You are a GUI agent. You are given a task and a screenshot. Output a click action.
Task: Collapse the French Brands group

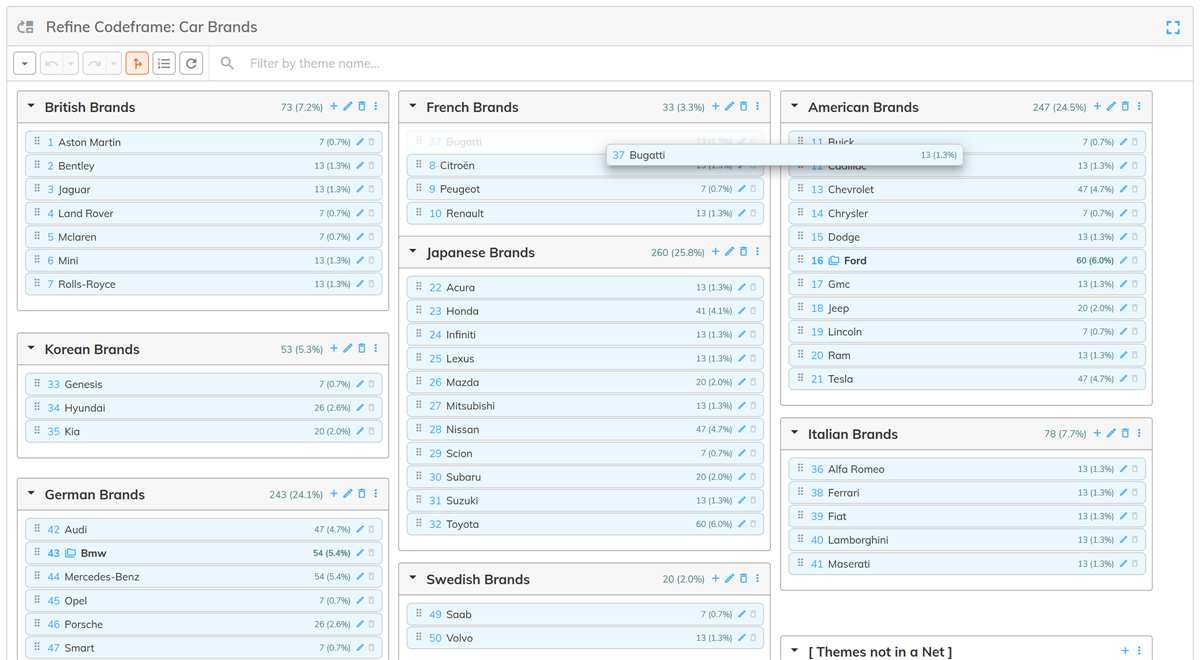click(413, 106)
